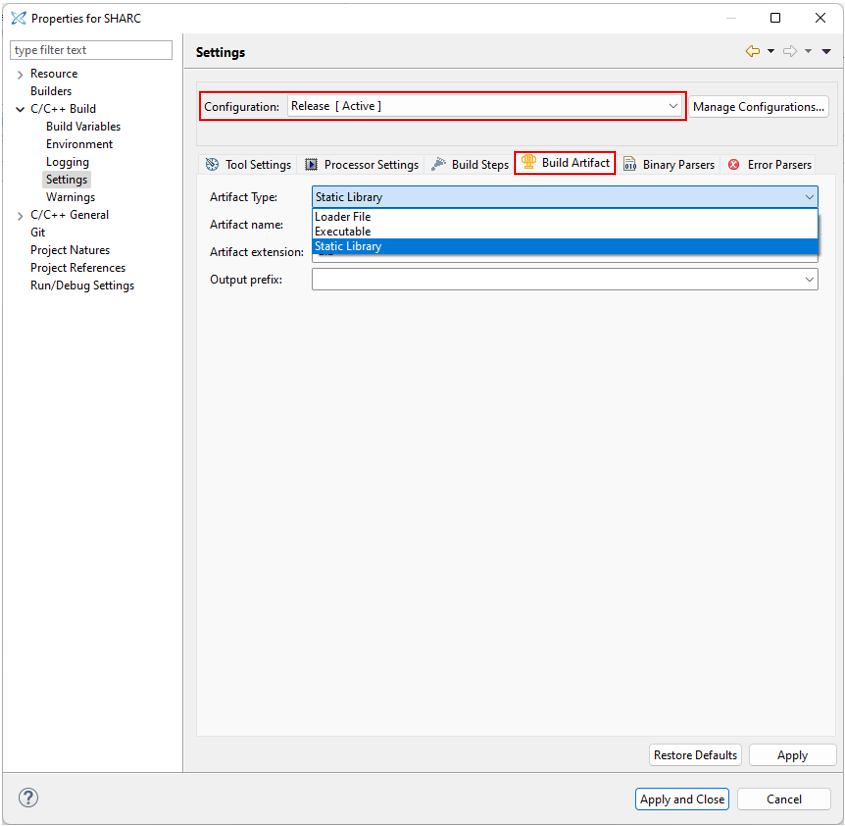Open the Build Steps tab
Screen dimensions: 845x826
pos(470,165)
